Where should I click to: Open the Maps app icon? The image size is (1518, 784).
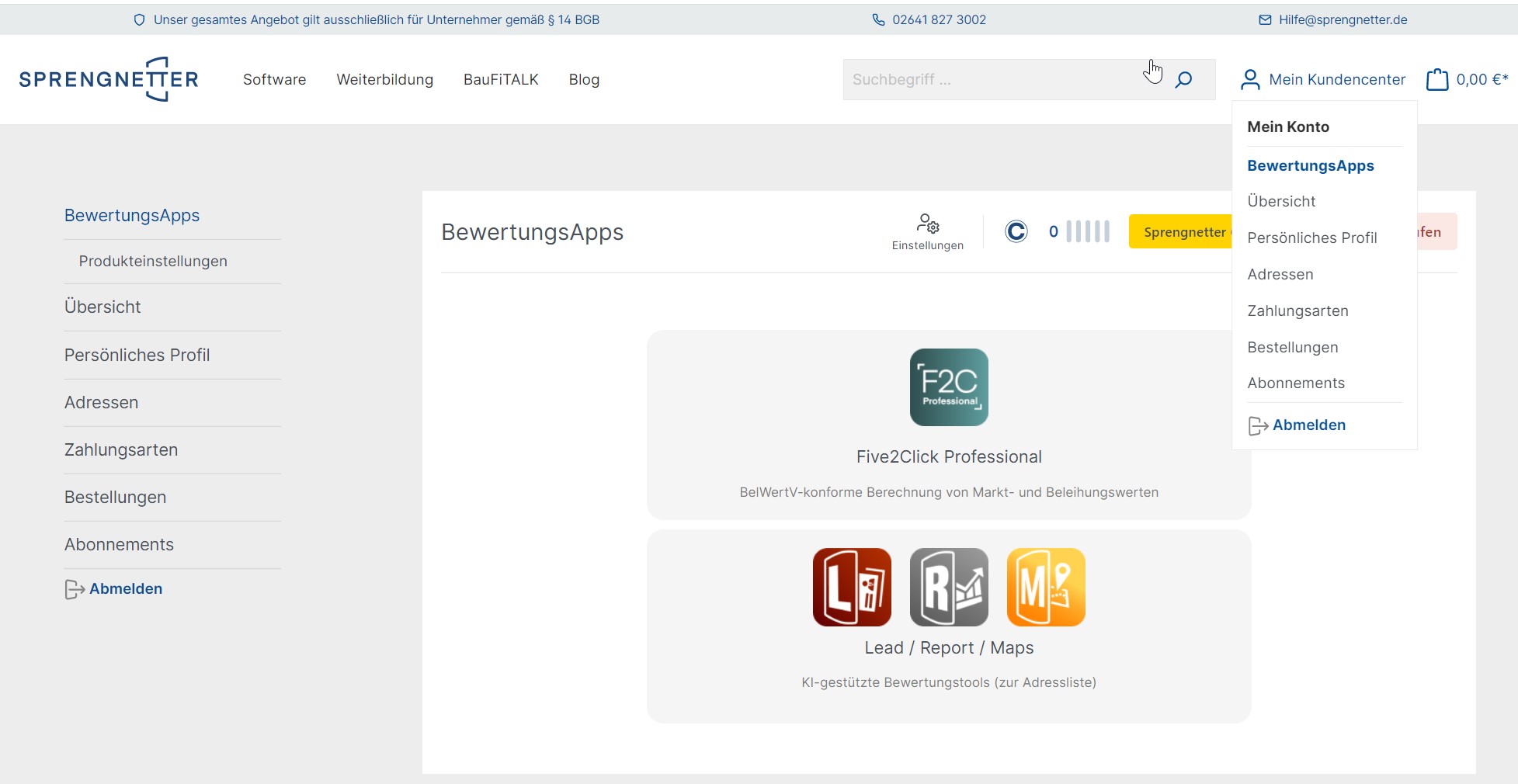click(x=1046, y=587)
